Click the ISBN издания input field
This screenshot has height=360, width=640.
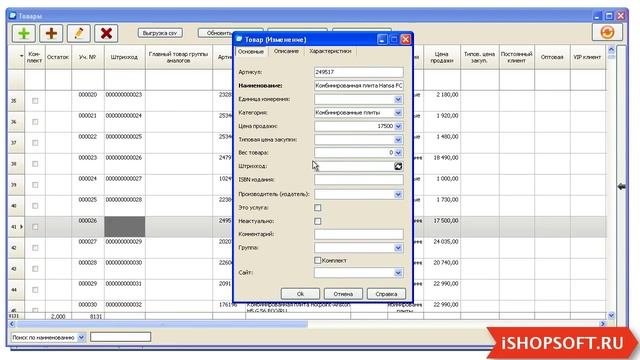[359, 180]
